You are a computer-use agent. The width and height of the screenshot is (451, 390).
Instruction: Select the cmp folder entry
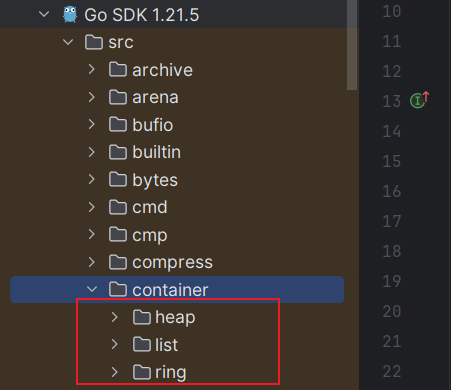tap(177, 235)
